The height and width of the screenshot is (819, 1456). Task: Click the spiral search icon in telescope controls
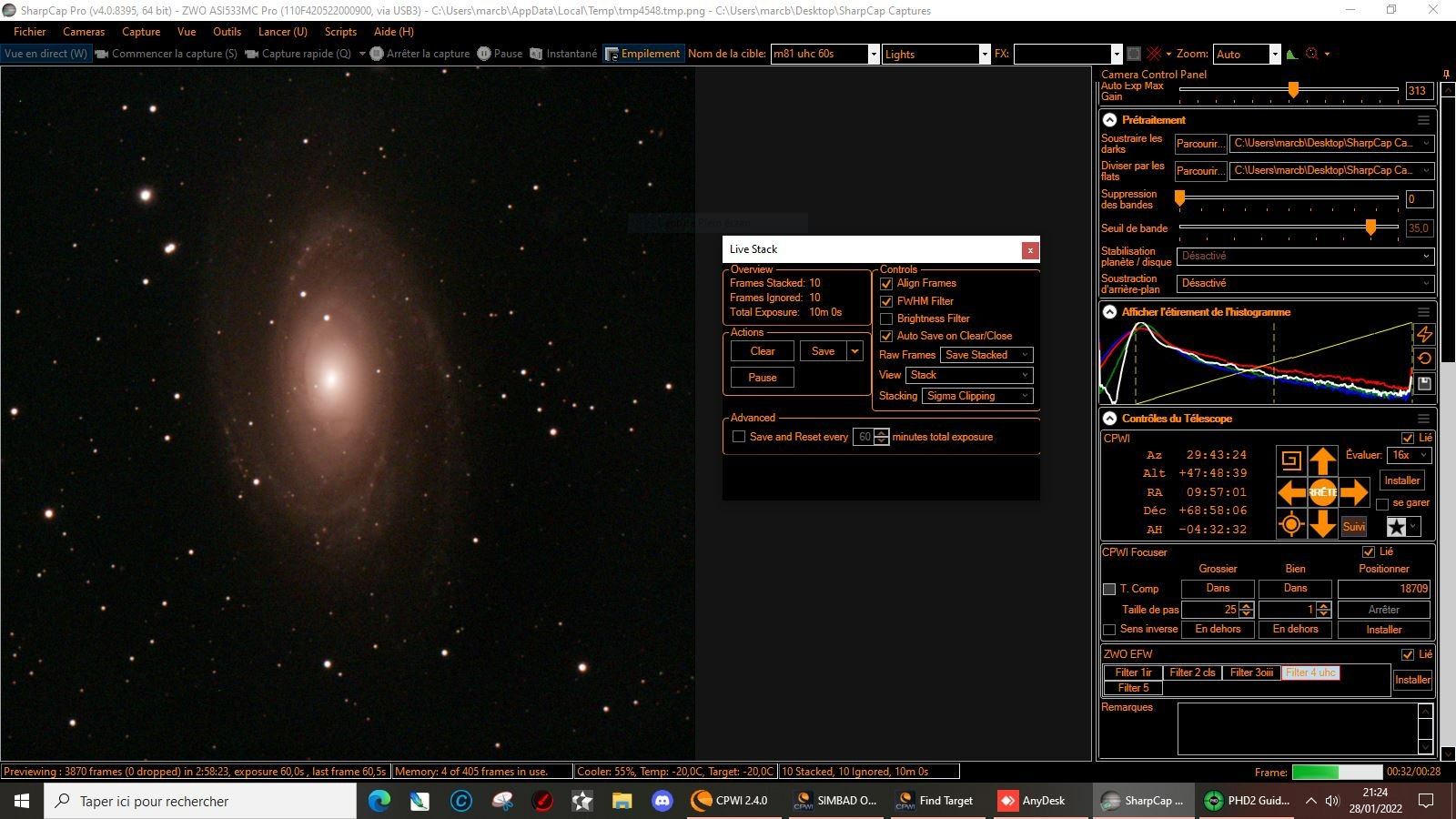click(x=1291, y=460)
